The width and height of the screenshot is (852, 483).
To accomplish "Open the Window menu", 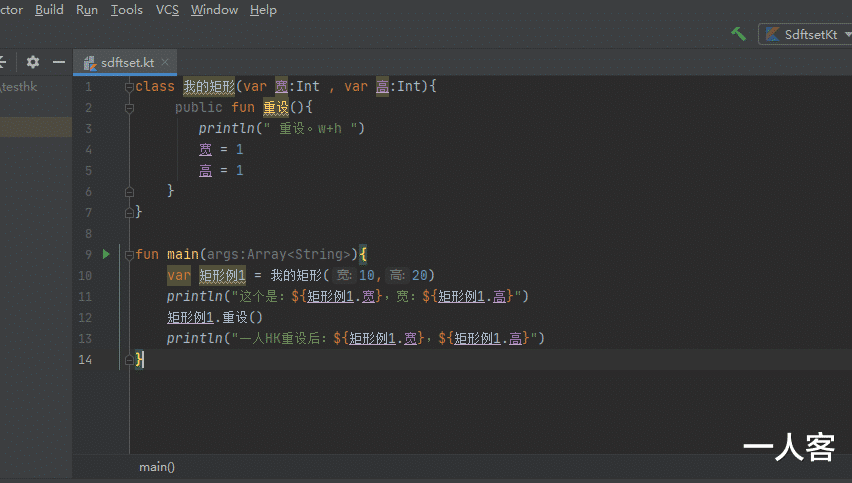I will point(214,10).
